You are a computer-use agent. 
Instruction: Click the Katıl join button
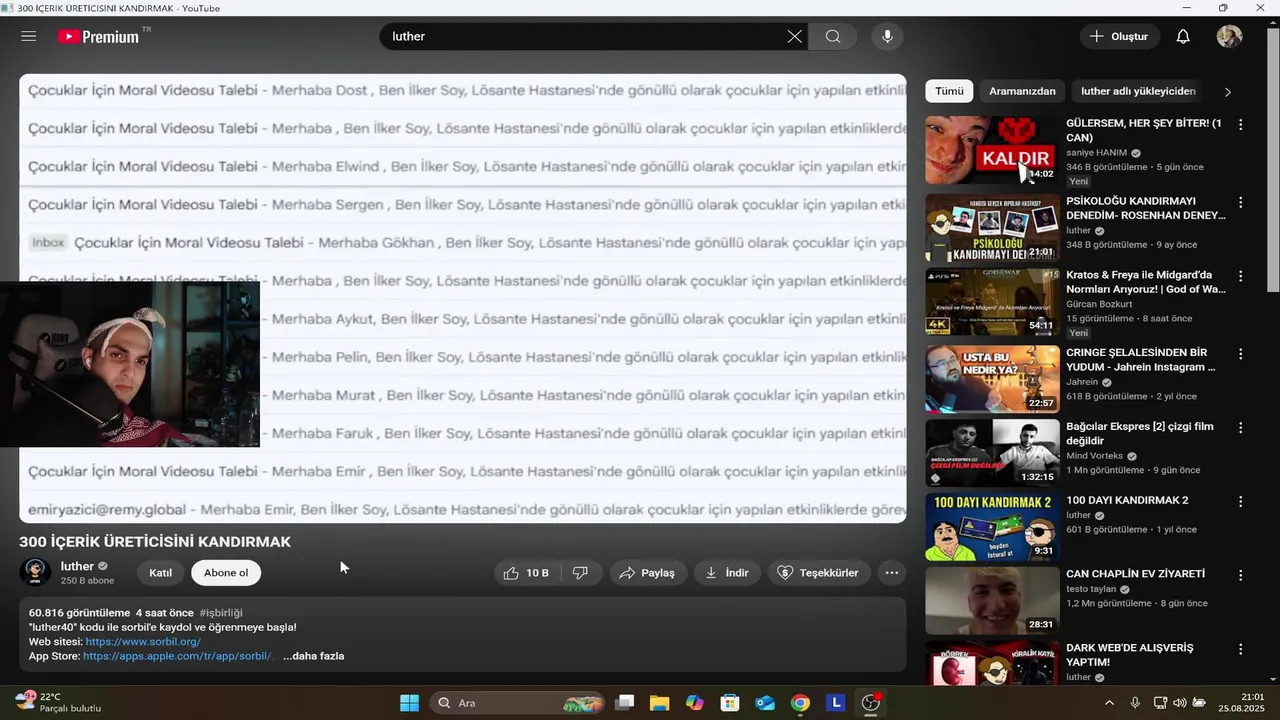pyautogui.click(x=161, y=573)
